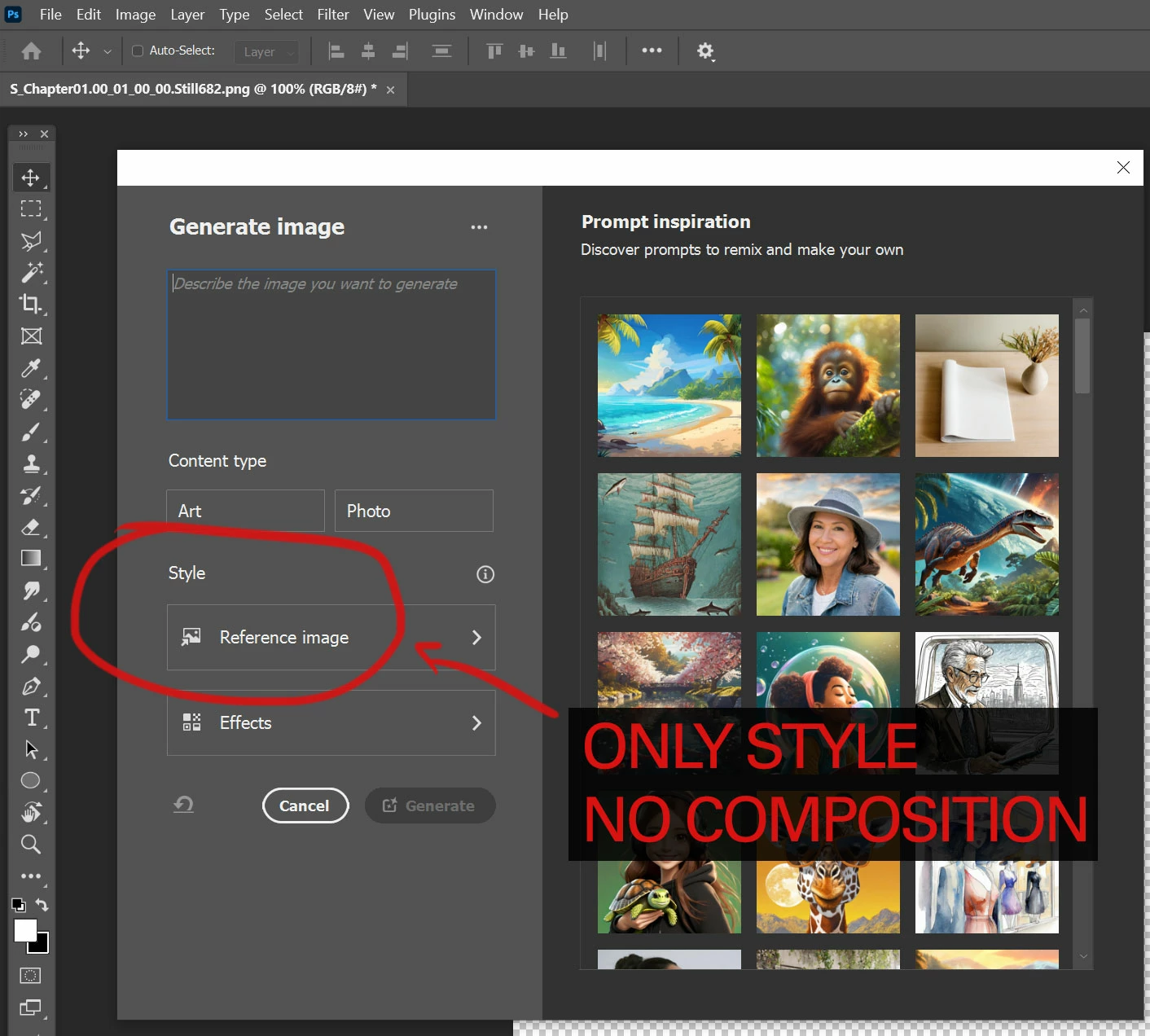The width and height of the screenshot is (1150, 1036).
Task: Open the File menu
Action: point(50,15)
